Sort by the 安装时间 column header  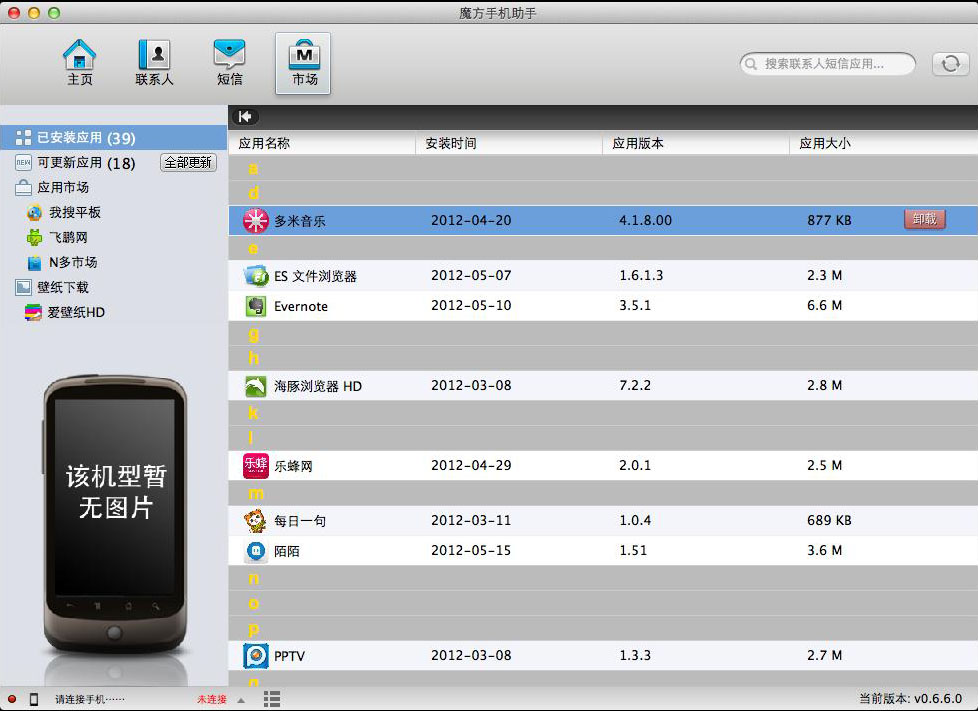(451, 144)
